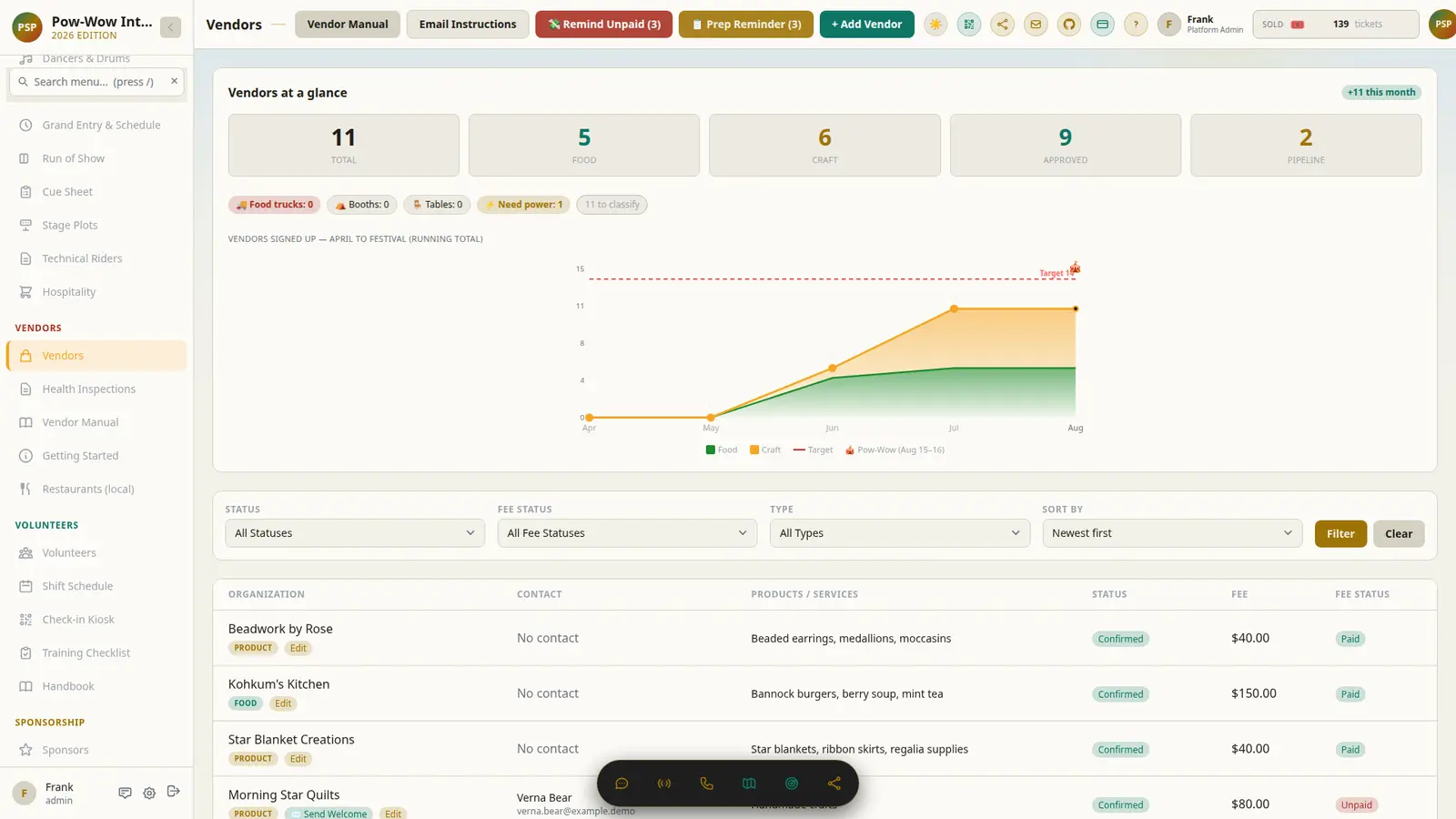1456x819 pixels.
Task: Open the Status dropdown (All Statuses)
Action: (355, 533)
